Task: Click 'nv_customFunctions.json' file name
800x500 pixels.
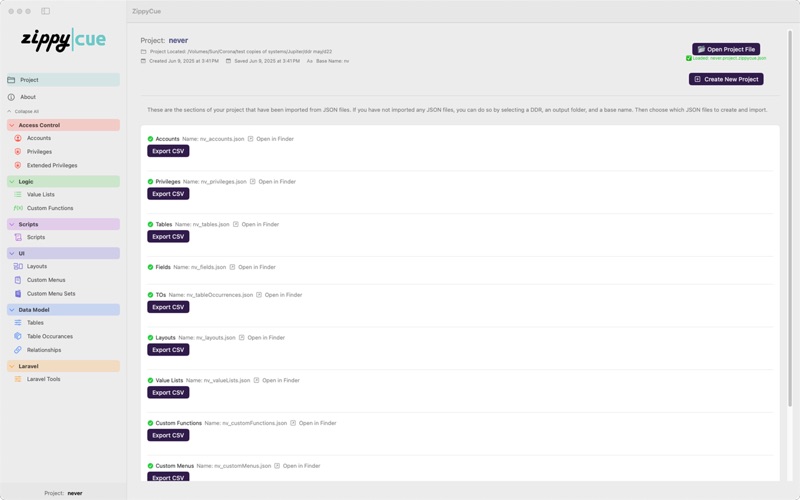Action: click(255, 423)
